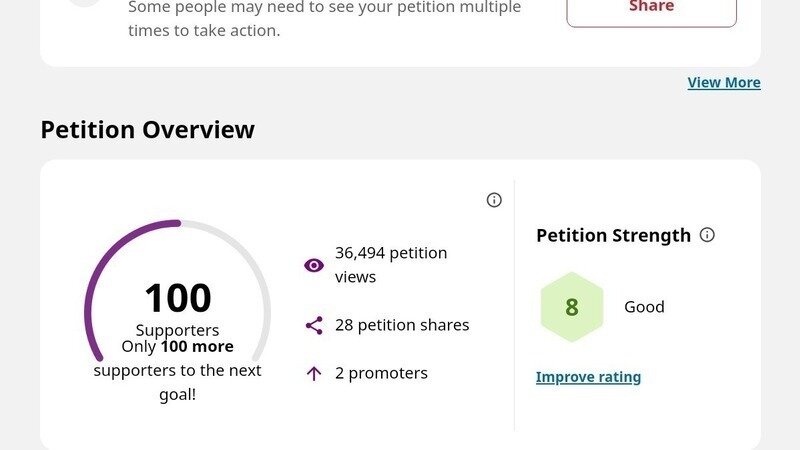
Task: Click the large 100 supporters count
Action: point(178,298)
